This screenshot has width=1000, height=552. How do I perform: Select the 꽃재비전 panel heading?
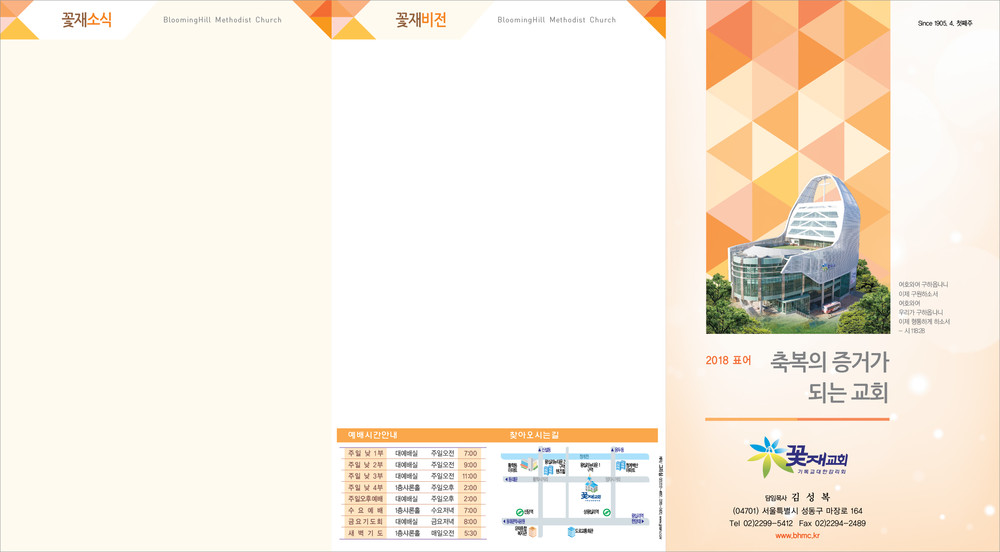pyautogui.click(x=421, y=20)
